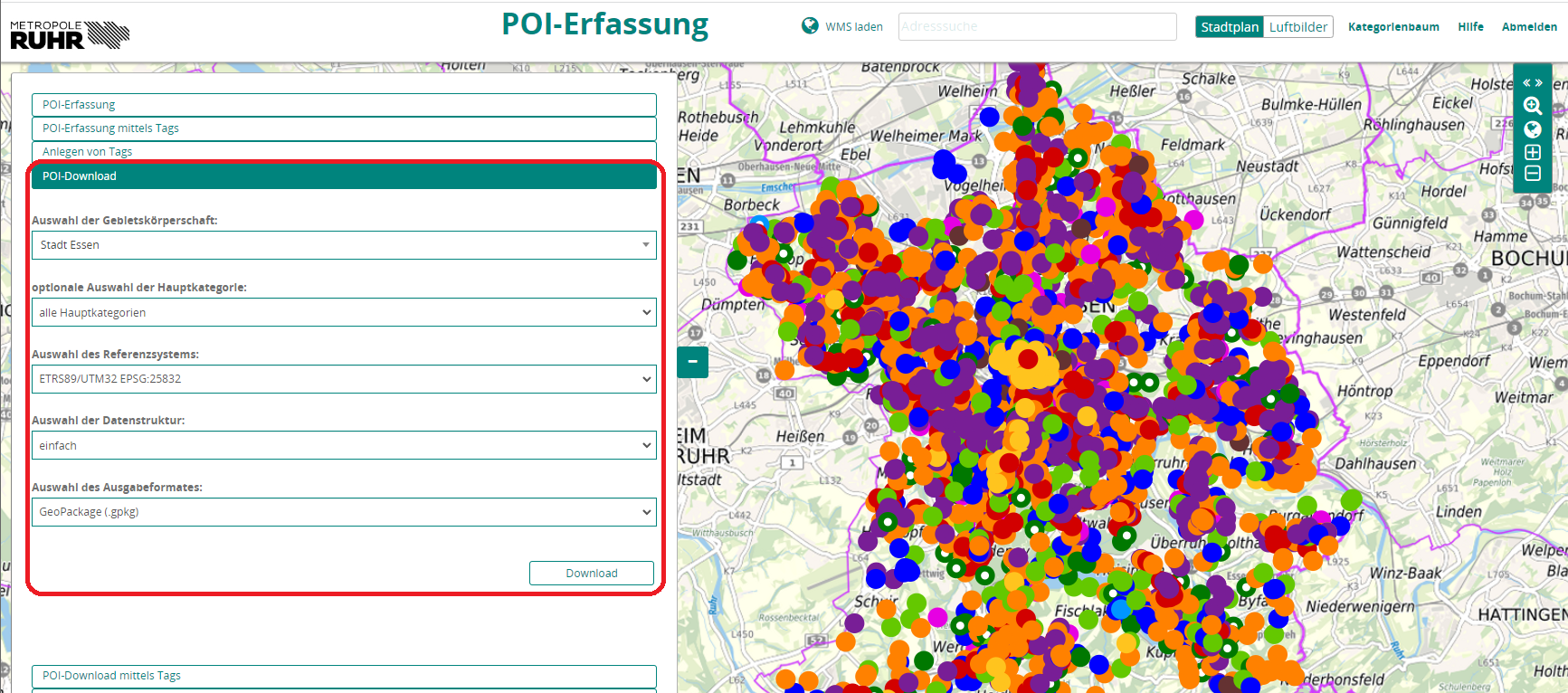Click the Auswahl des Ausgabeformates label
Screen dimensions: 1568x693
pyautogui.click(x=117, y=488)
